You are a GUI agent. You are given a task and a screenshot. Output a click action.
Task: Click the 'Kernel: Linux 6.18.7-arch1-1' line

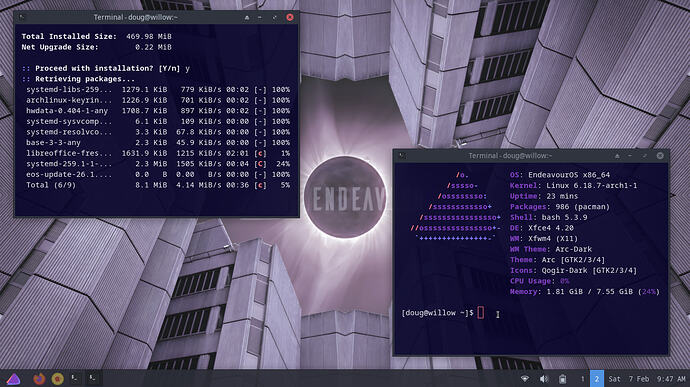(573, 185)
